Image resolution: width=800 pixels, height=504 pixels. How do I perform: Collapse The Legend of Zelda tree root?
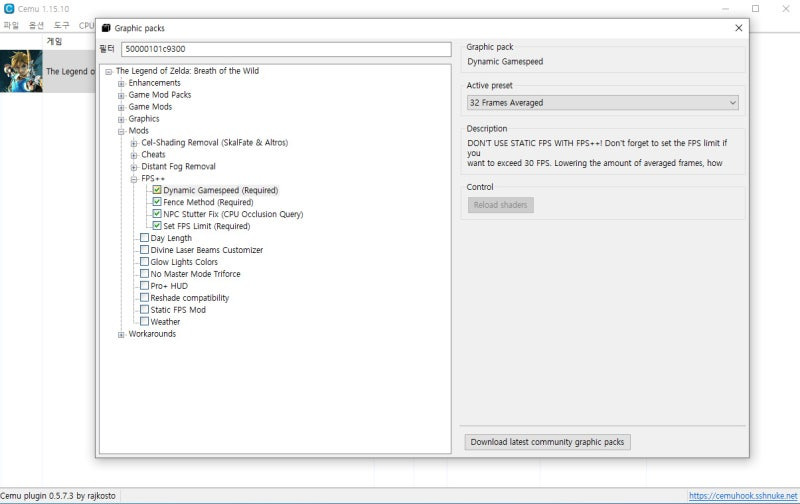[109, 72]
